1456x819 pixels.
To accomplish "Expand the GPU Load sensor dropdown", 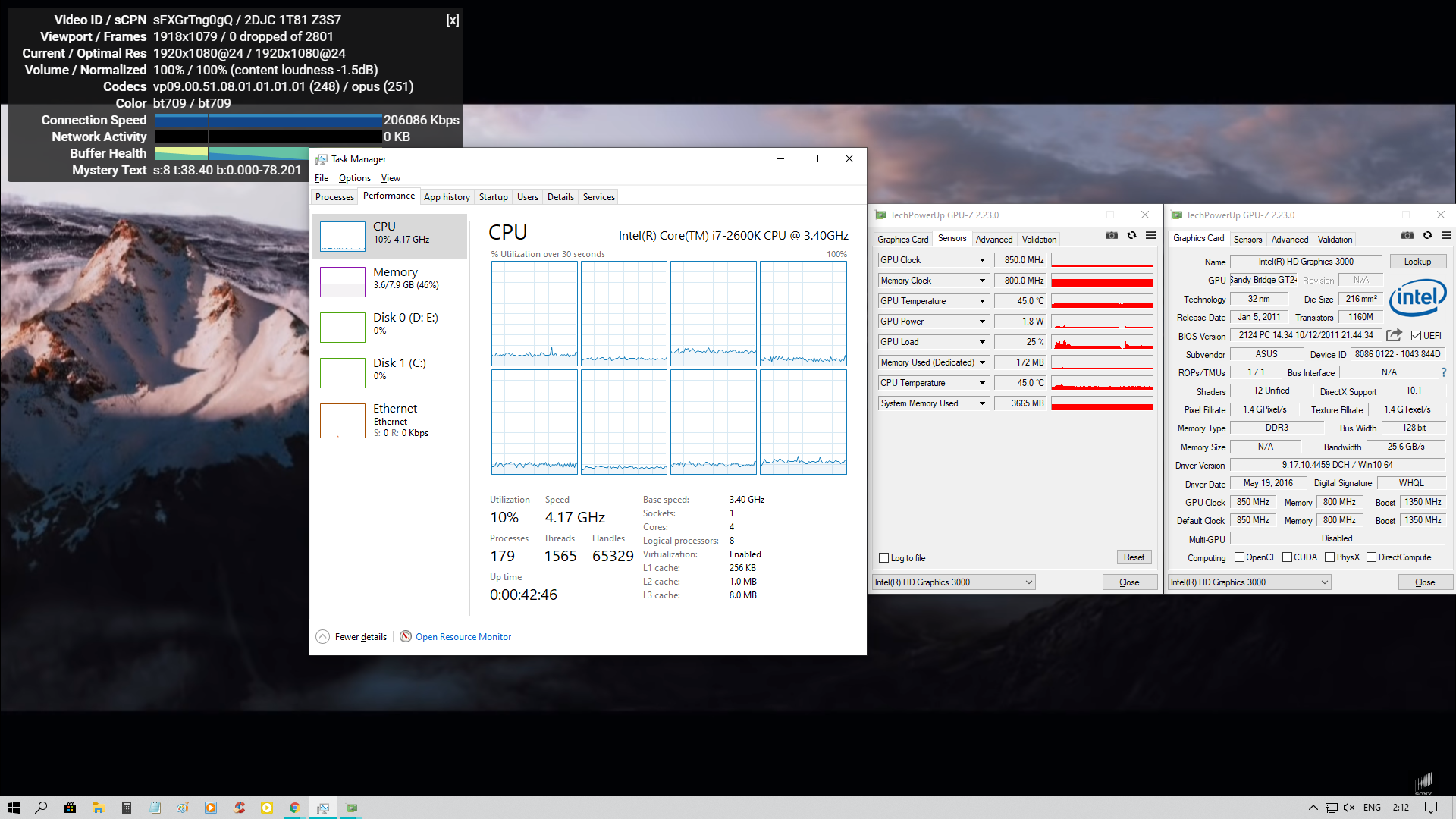I will 982,342.
